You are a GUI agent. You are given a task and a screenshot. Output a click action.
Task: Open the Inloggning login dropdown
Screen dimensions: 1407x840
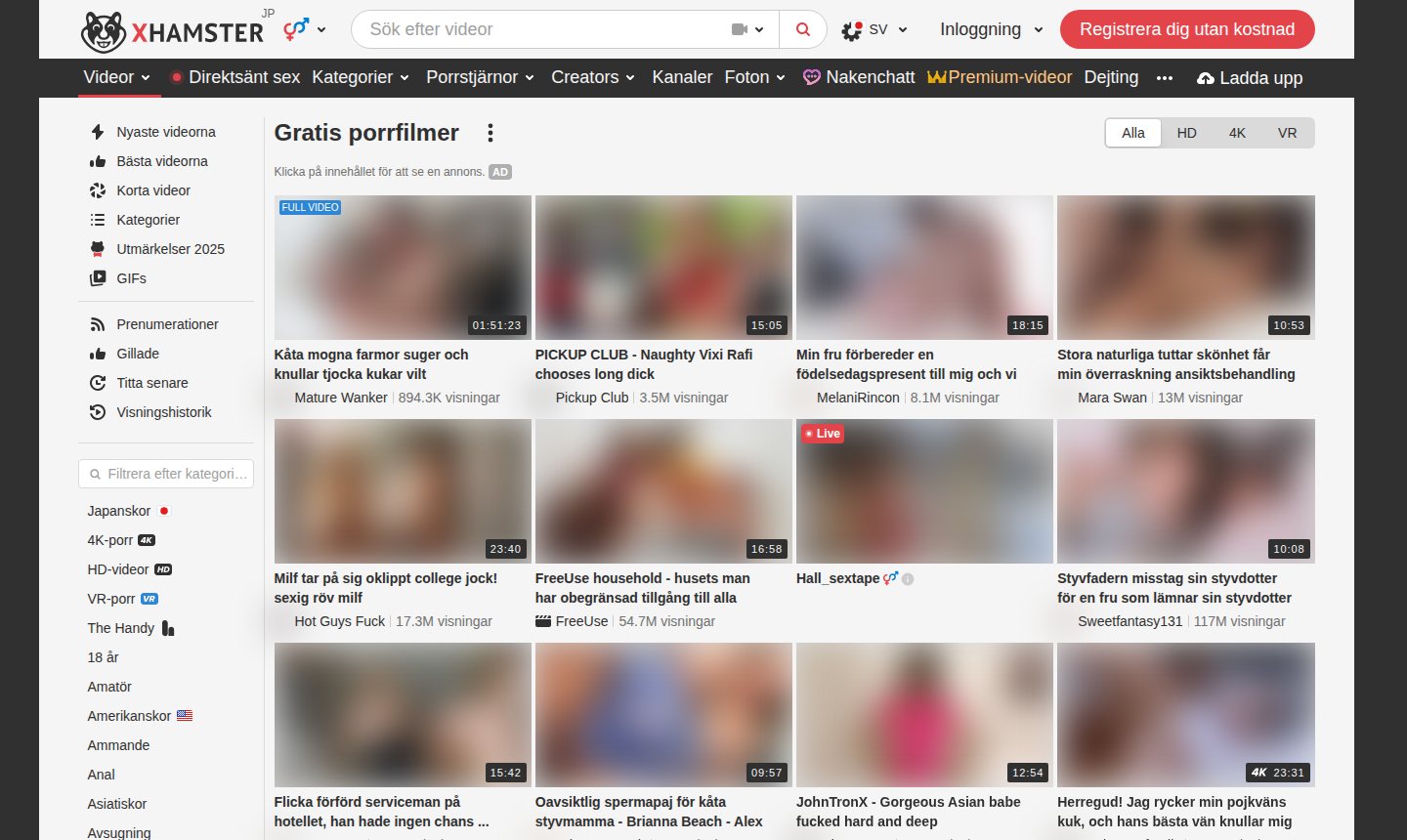click(992, 29)
